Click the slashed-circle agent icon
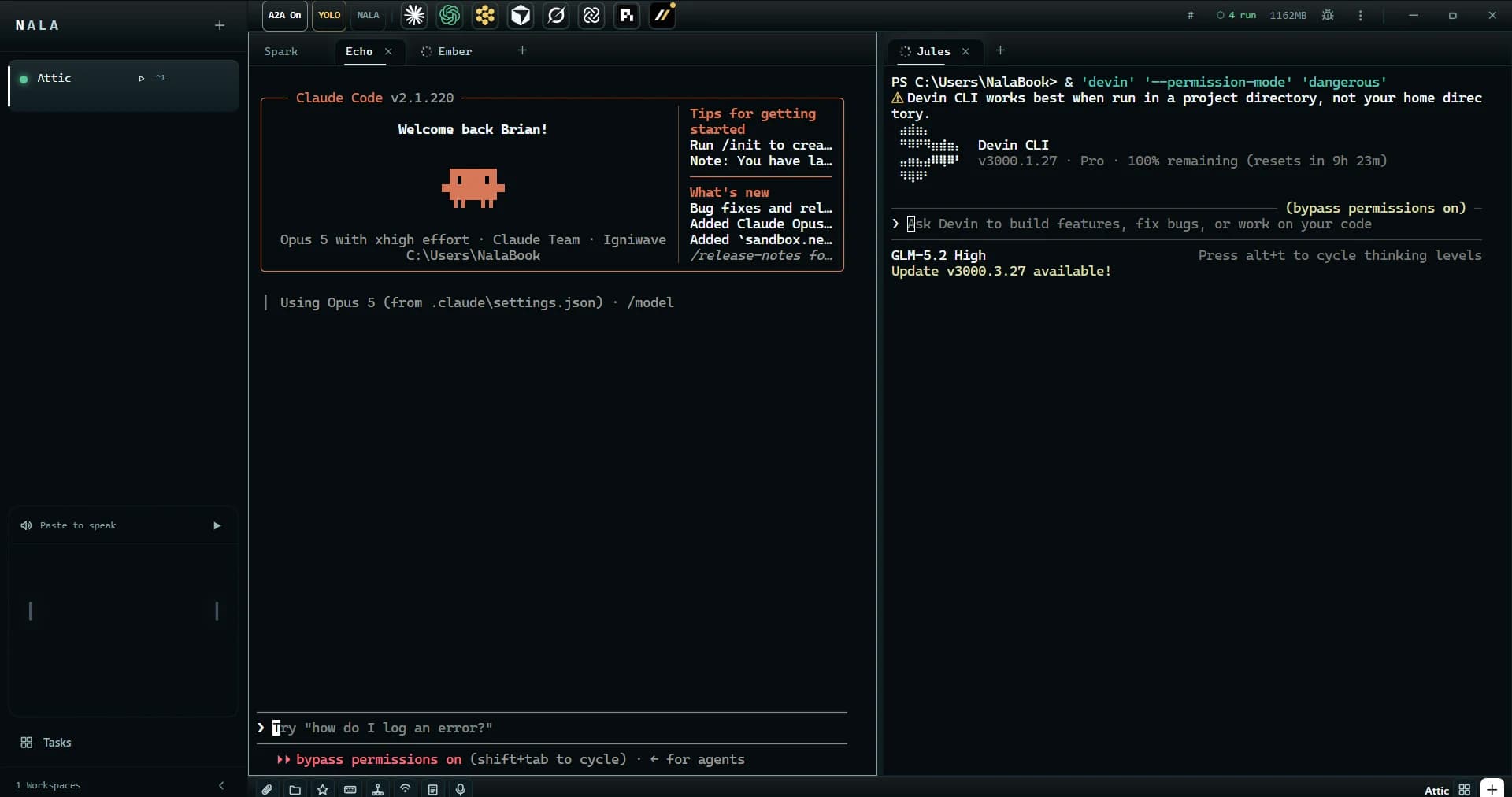Screen dimensions: 1512x797 click(556, 15)
